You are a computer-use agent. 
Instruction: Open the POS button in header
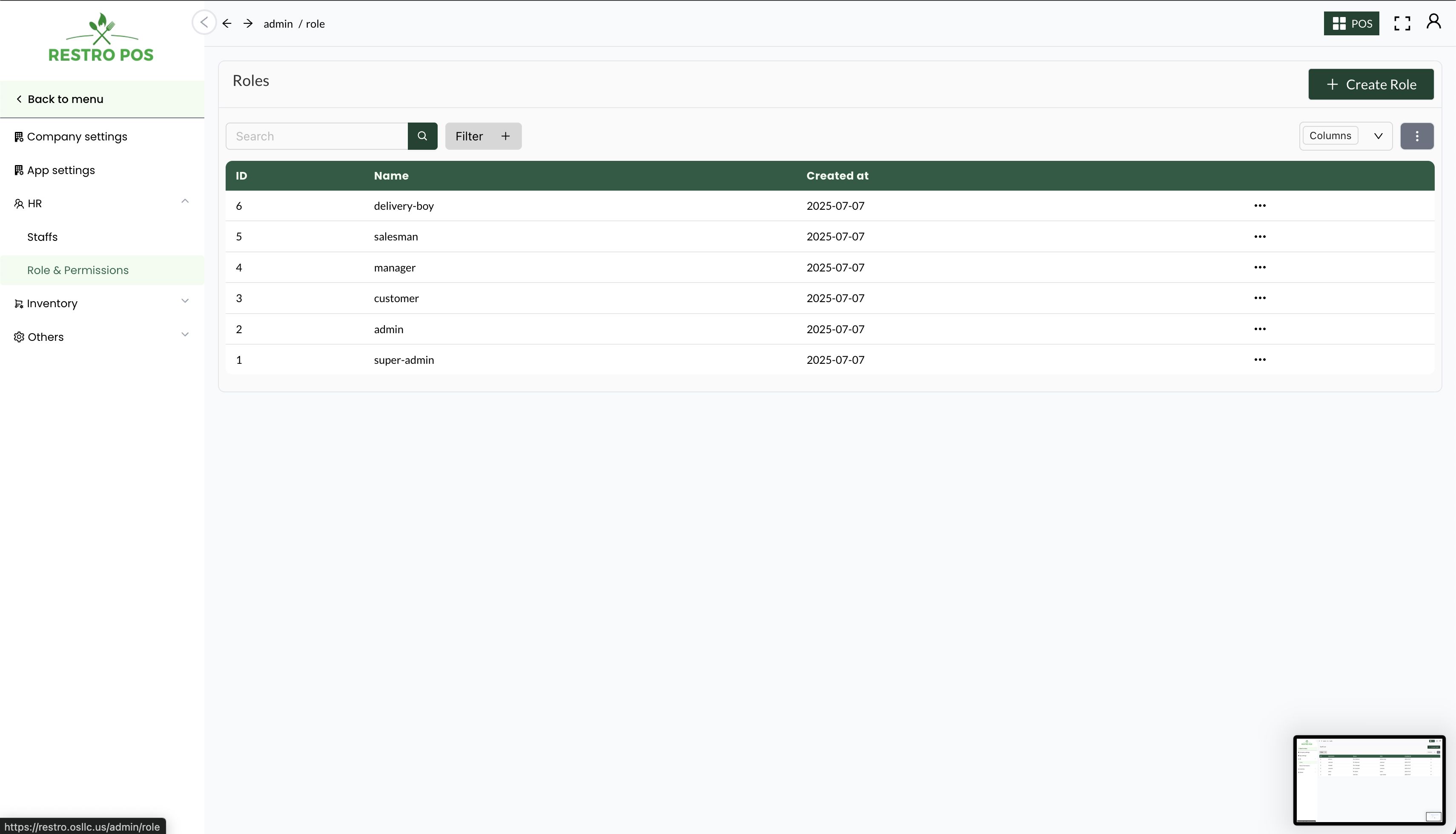1350,23
